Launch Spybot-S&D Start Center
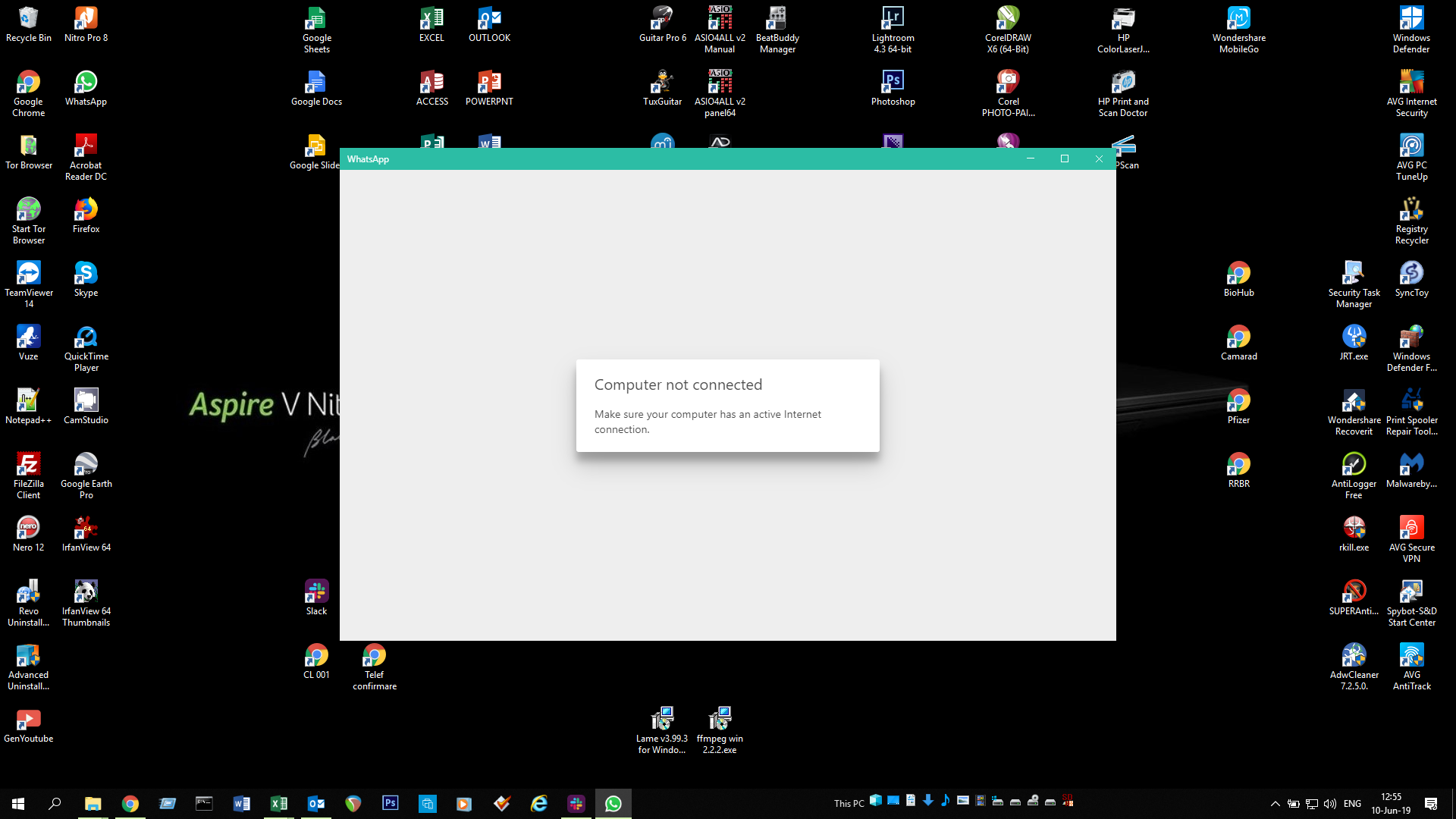This screenshot has width=1456, height=819. coord(1412,593)
